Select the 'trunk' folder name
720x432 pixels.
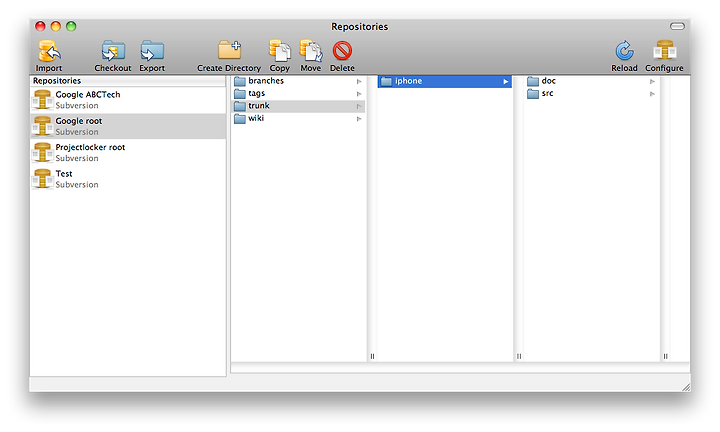pos(259,106)
